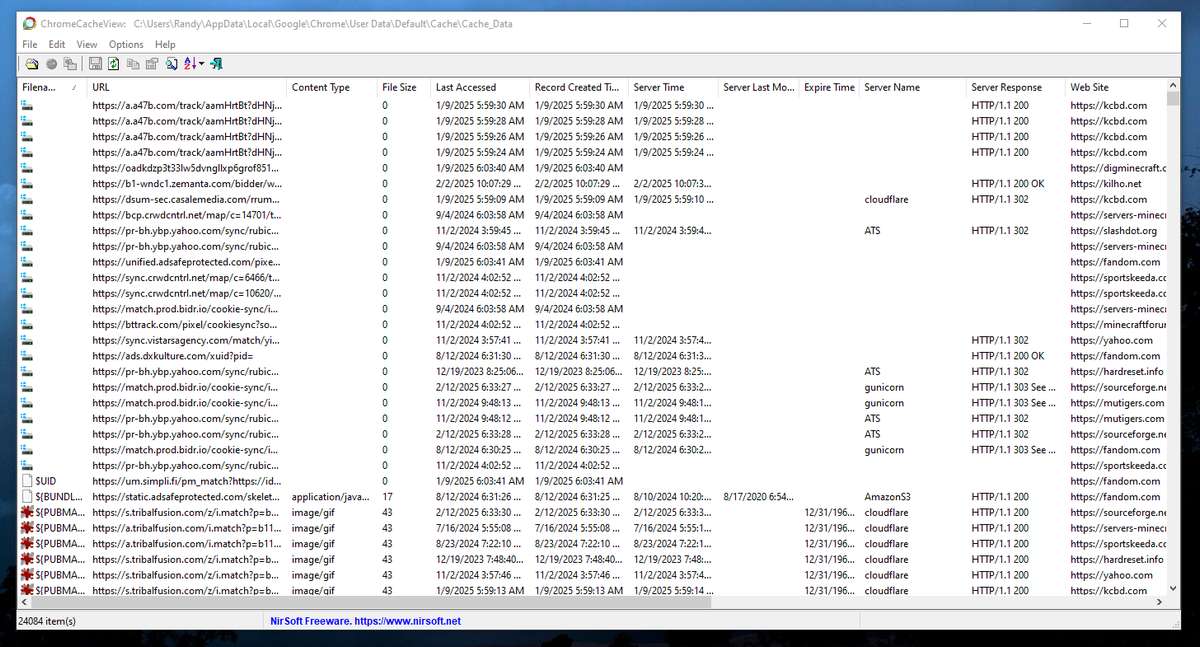The height and width of the screenshot is (647, 1200).
Task: Open the NirSoft Freeware website link
Action: coord(366,621)
